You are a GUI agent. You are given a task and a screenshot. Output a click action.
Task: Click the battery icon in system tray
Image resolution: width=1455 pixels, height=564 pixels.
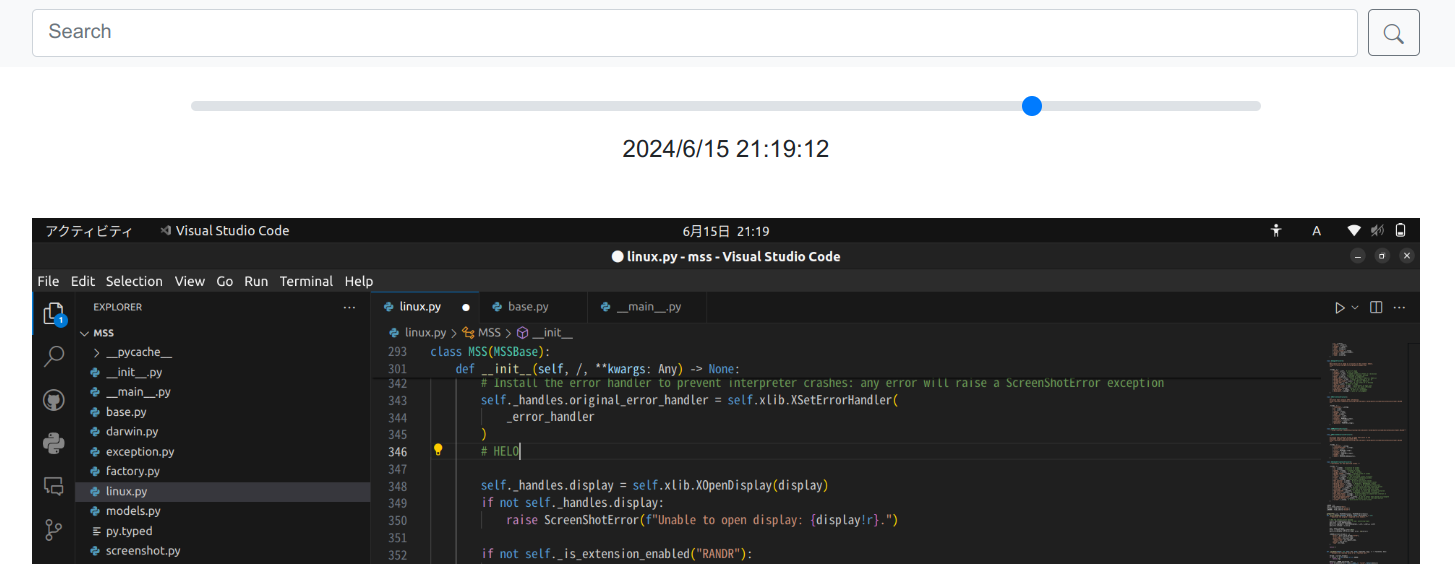click(1401, 230)
